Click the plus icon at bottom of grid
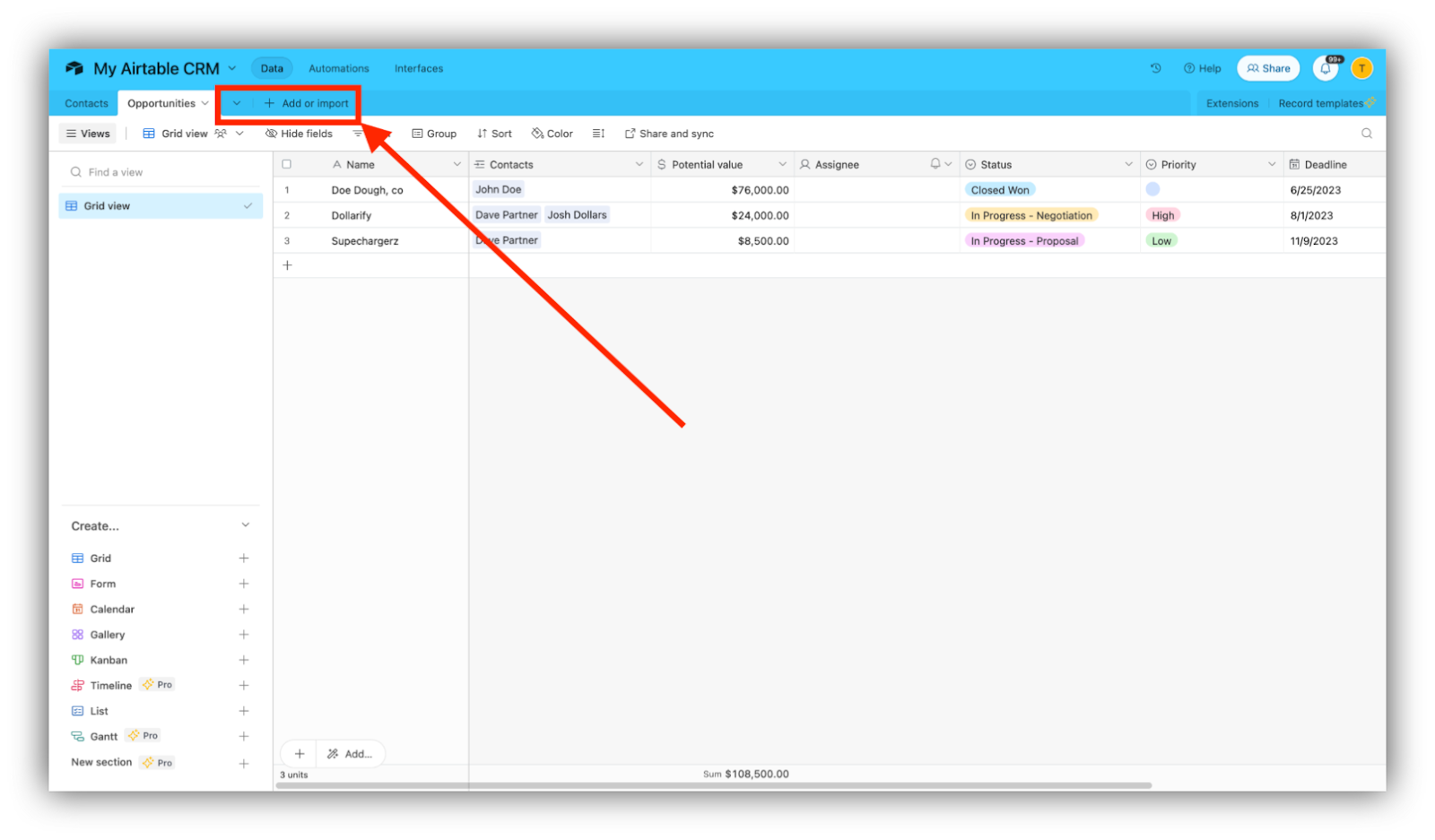This screenshot has height=840, width=1435. coord(300,754)
